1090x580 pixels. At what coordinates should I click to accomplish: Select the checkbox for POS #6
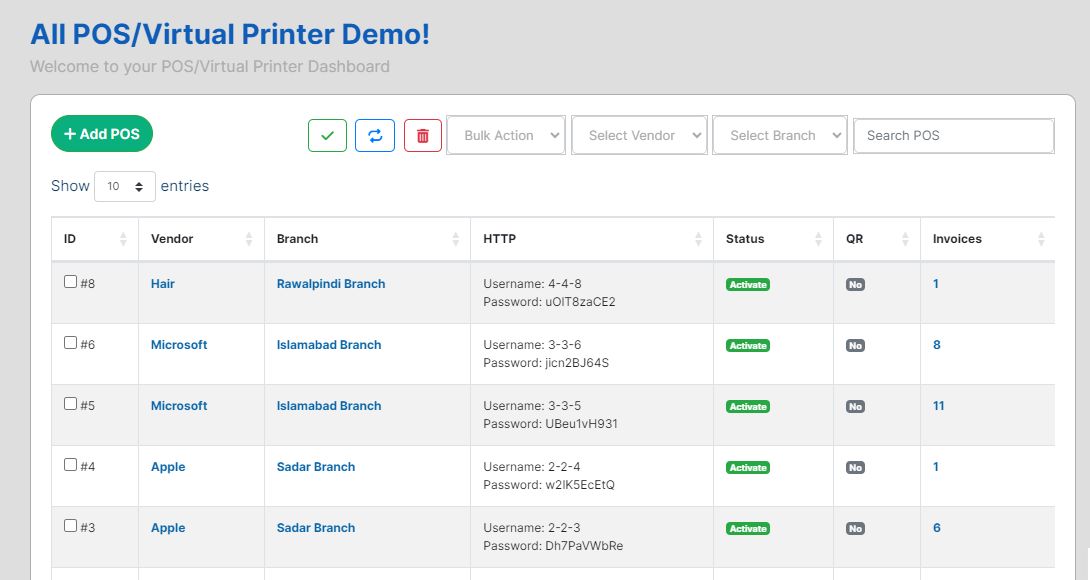pyautogui.click(x=71, y=343)
